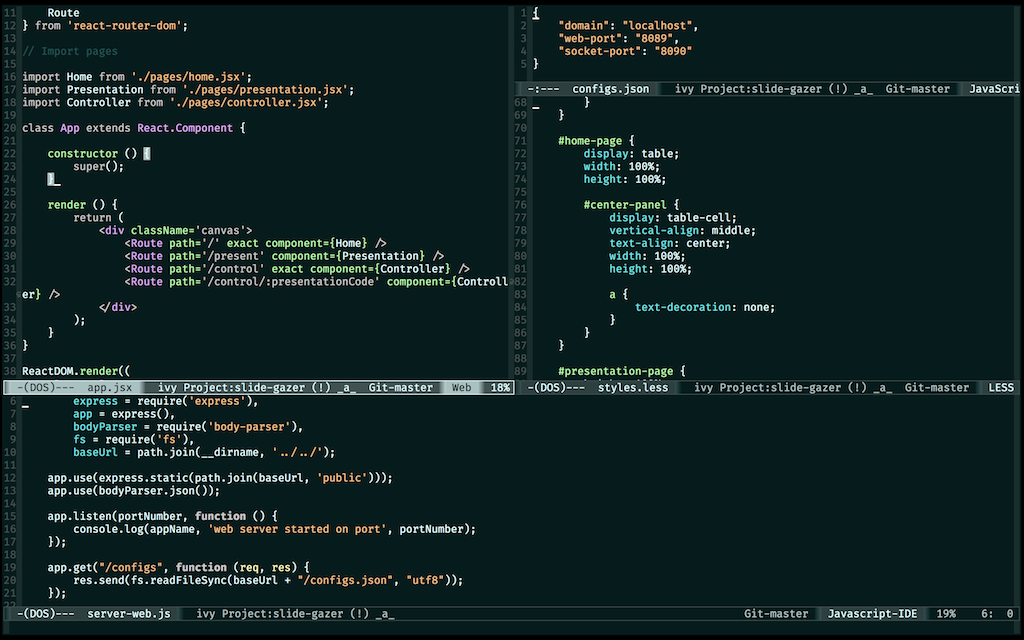Click the 'public' string in express.static
This screenshot has width=1024, height=640.
(342, 477)
